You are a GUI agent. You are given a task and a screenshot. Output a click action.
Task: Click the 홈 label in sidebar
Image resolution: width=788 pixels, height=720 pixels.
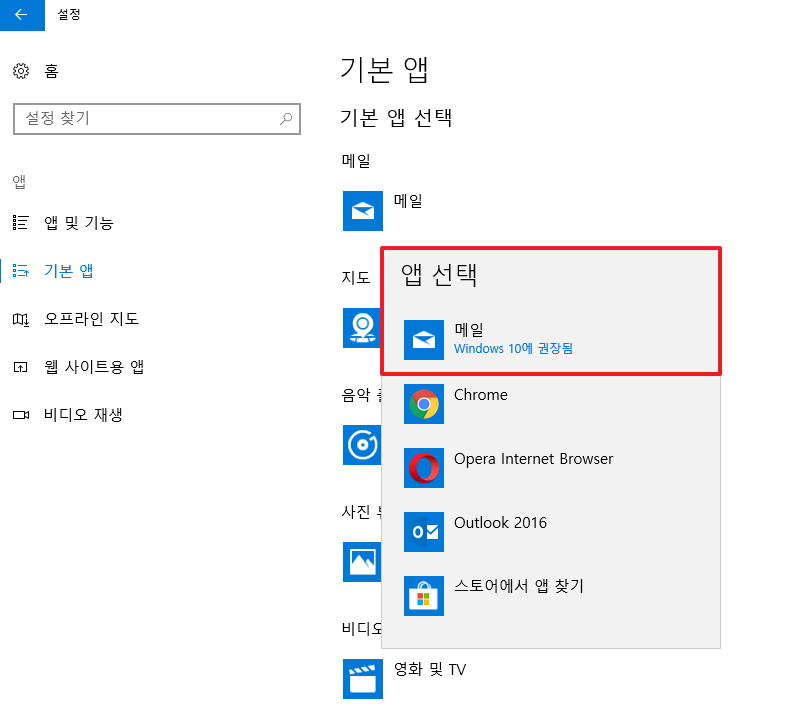(51, 71)
